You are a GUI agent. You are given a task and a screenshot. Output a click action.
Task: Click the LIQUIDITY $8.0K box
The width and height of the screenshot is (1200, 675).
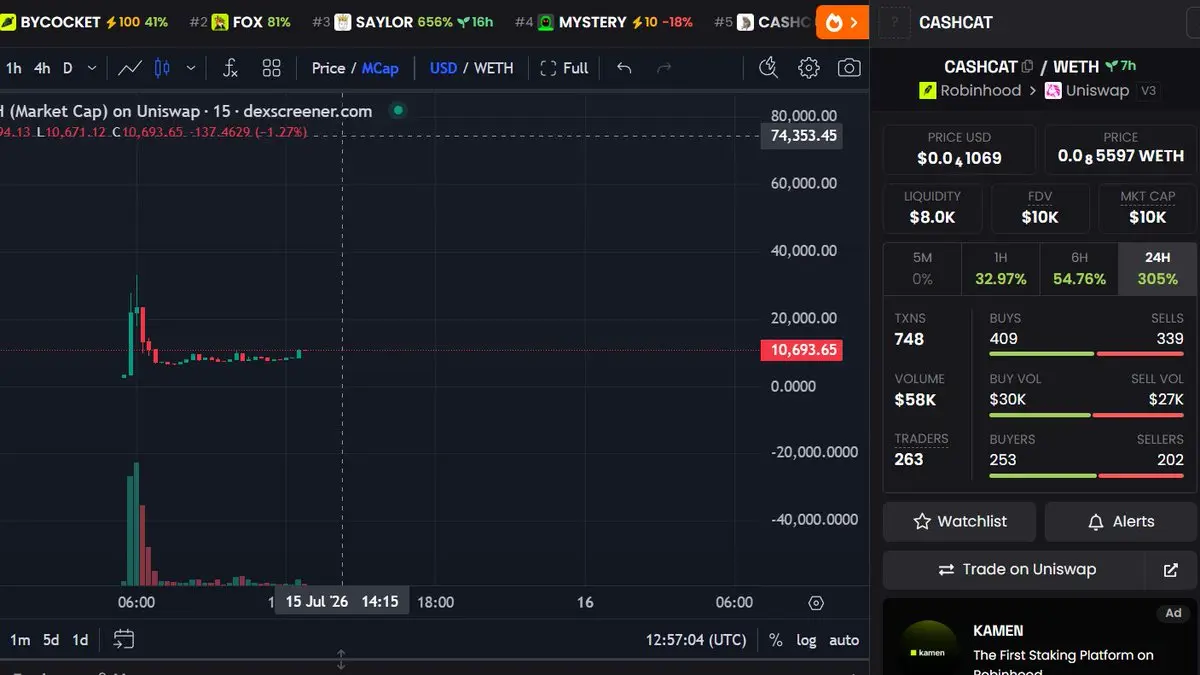(x=932, y=208)
